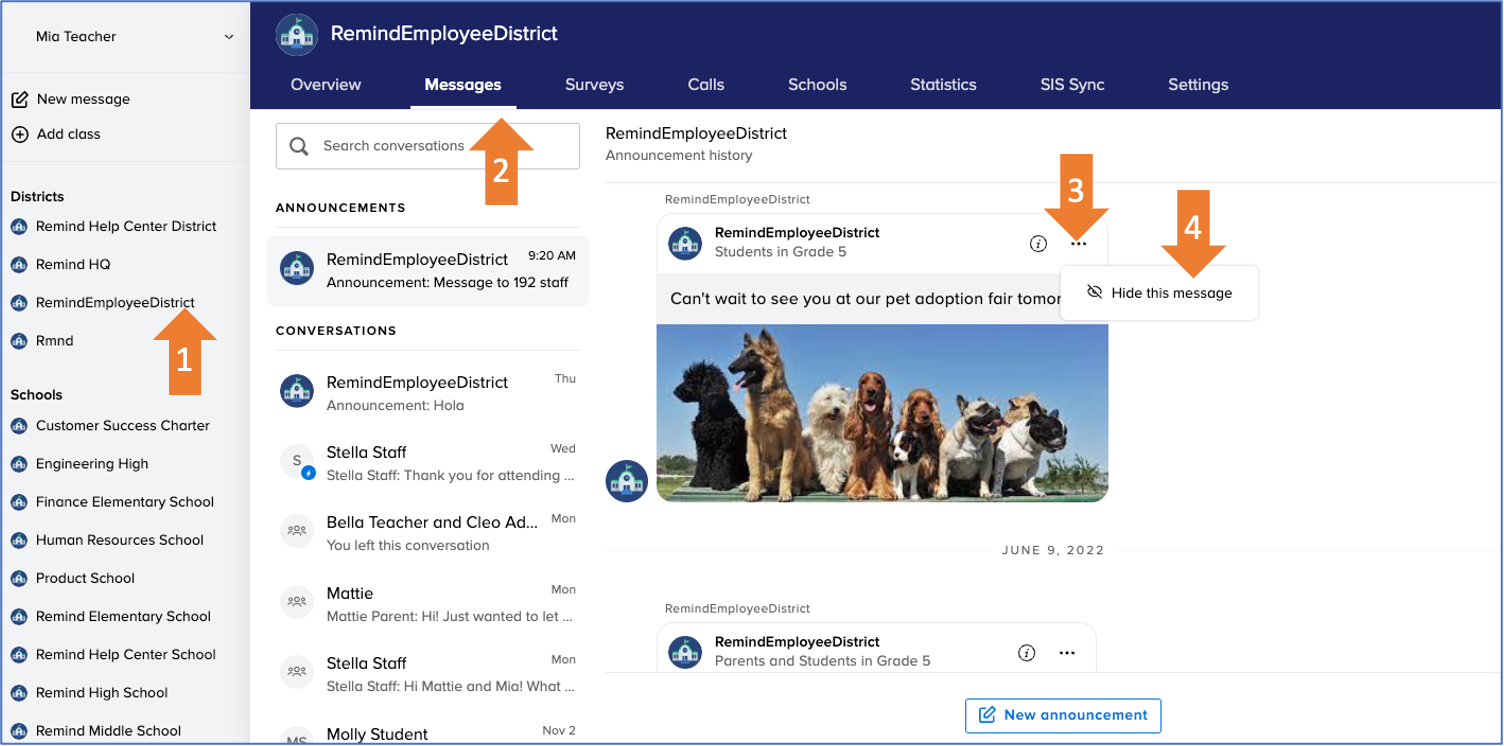This screenshot has width=1504, height=746.
Task: Click the Remind Help Center District icon
Action: [x=18, y=227]
